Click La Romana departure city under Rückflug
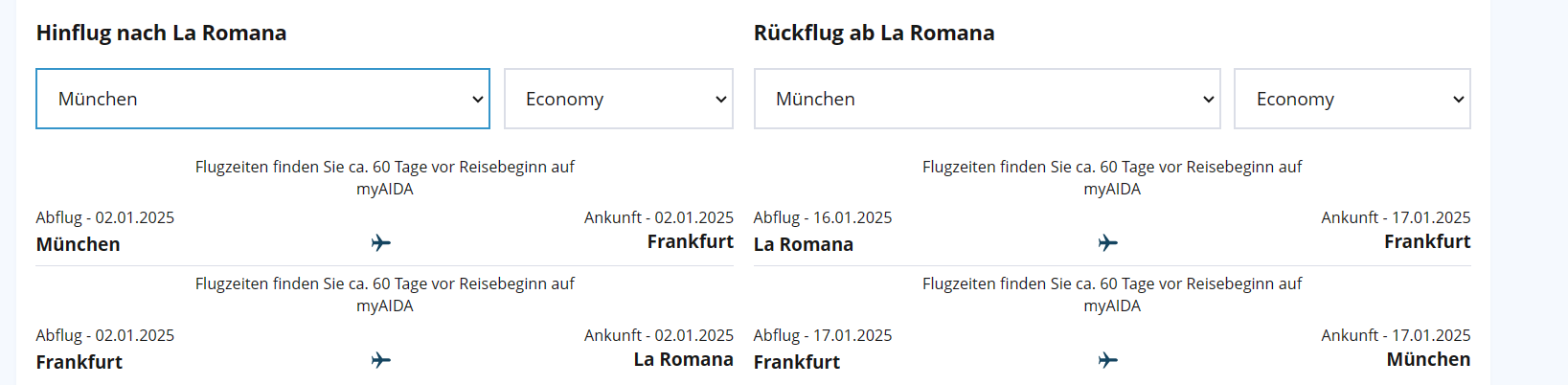 coord(803,244)
